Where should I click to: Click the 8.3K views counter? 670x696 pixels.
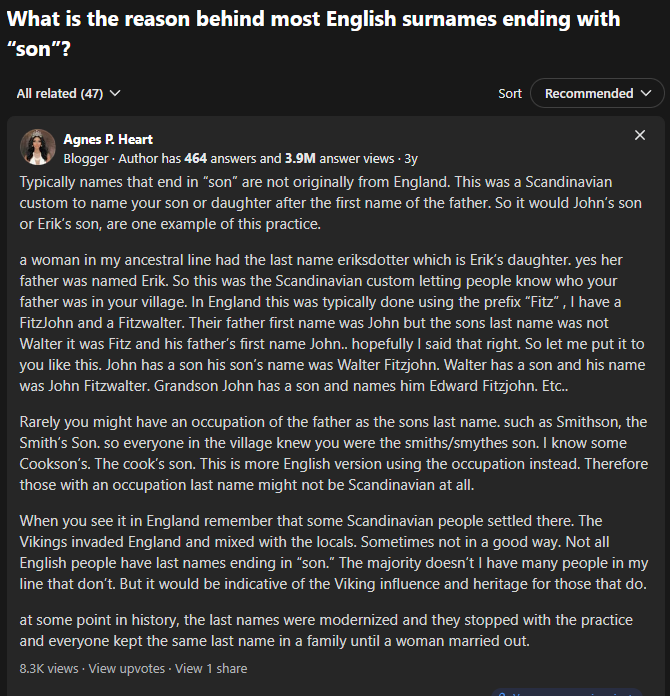49,668
